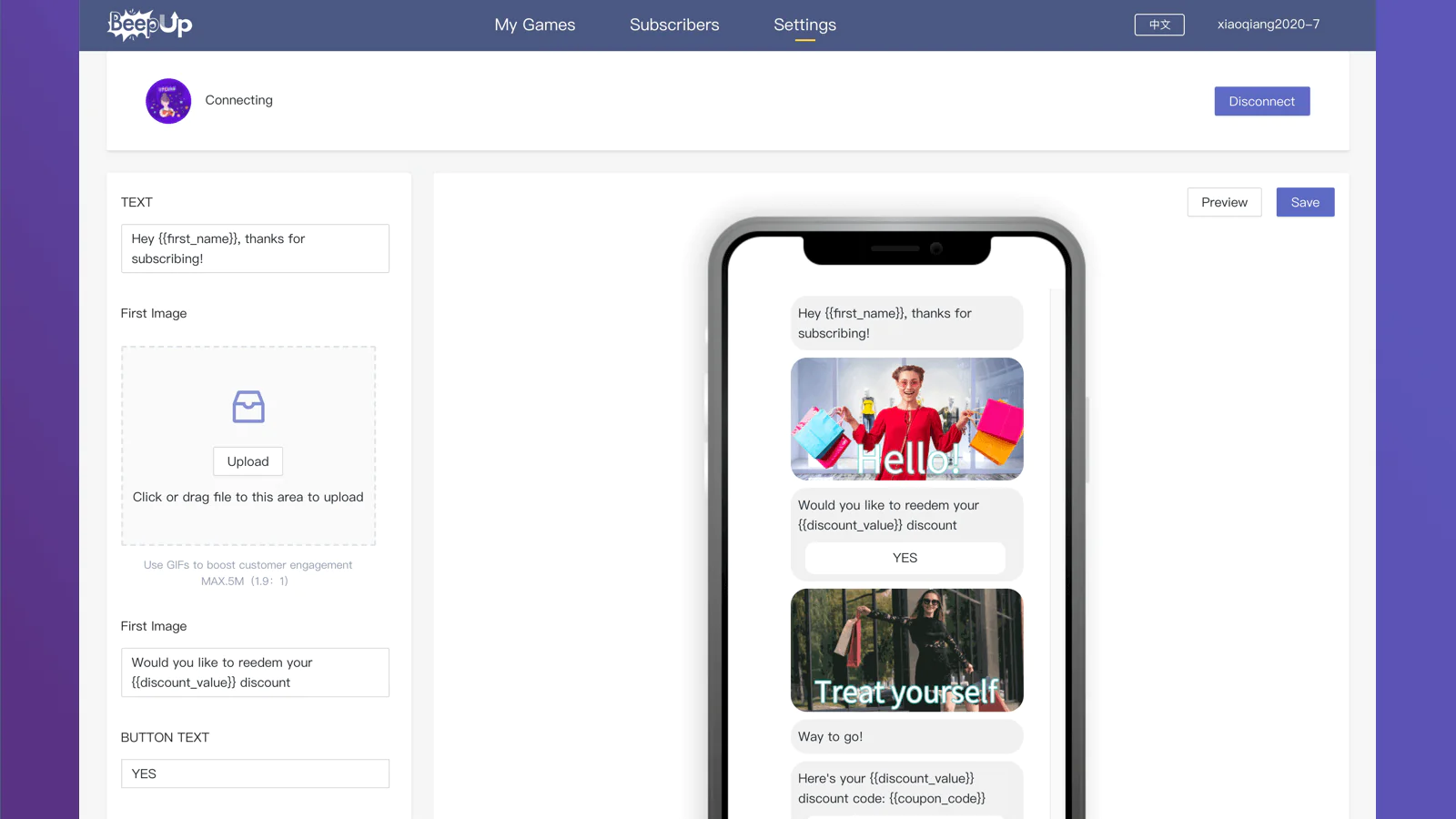This screenshot has width=1456, height=819.
Task: Click the Preview button
Action: 1224,202
